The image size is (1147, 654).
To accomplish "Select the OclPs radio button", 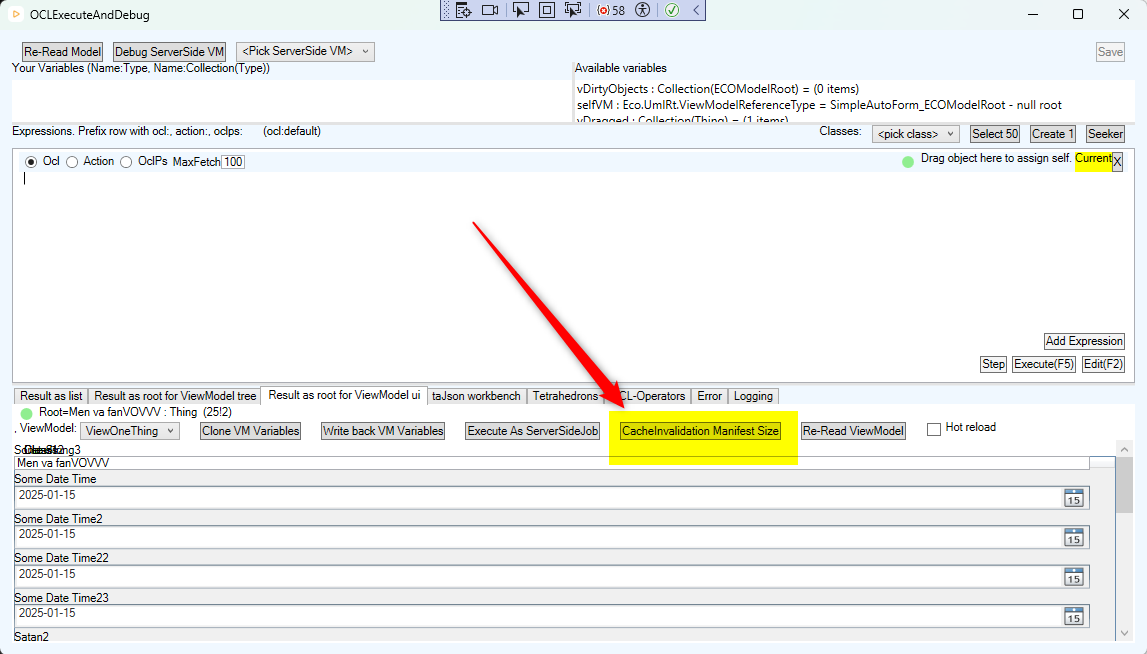I will [x=127, y=162].
